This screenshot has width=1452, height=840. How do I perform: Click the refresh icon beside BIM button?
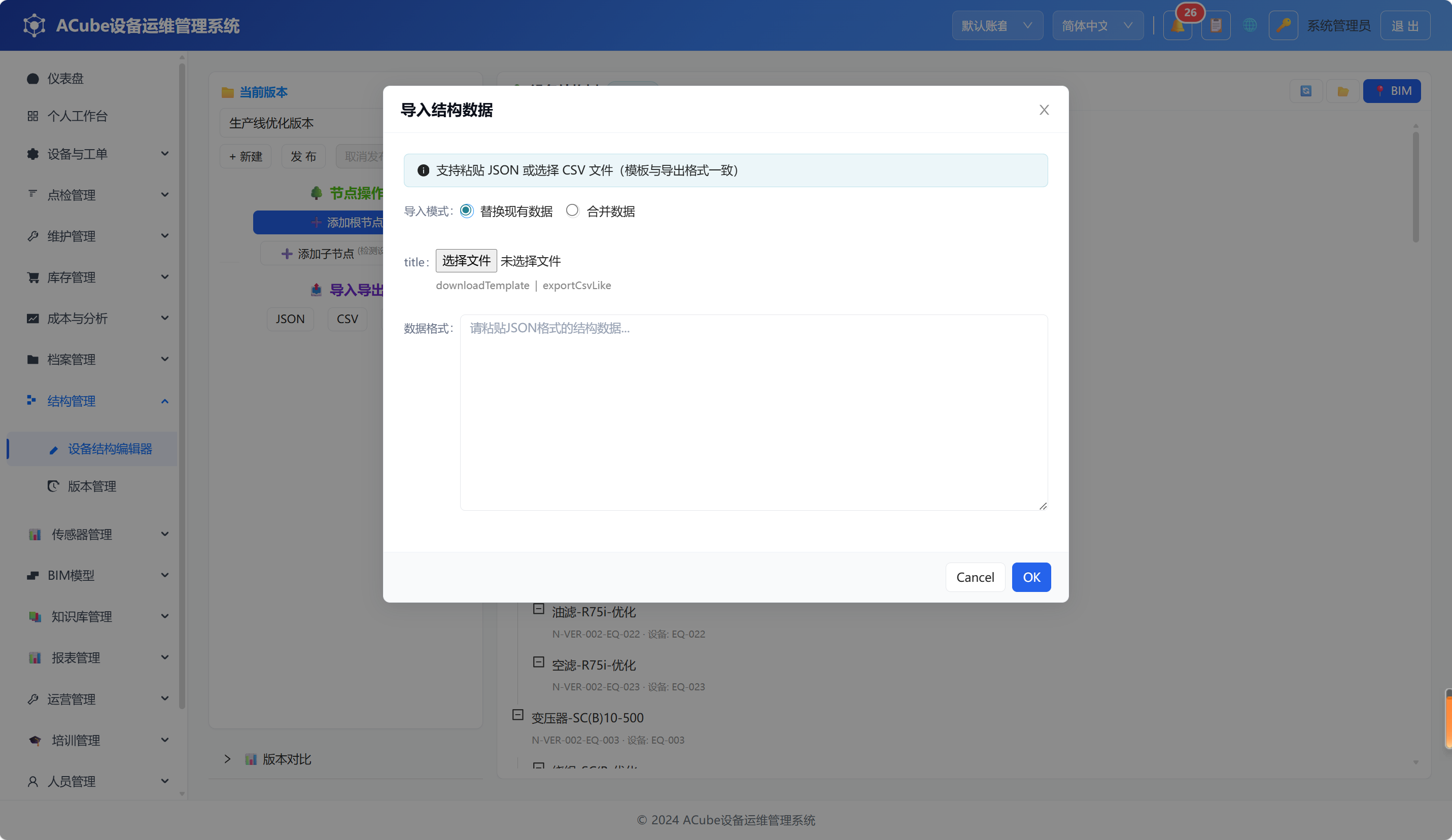(x=1306, y=91)
